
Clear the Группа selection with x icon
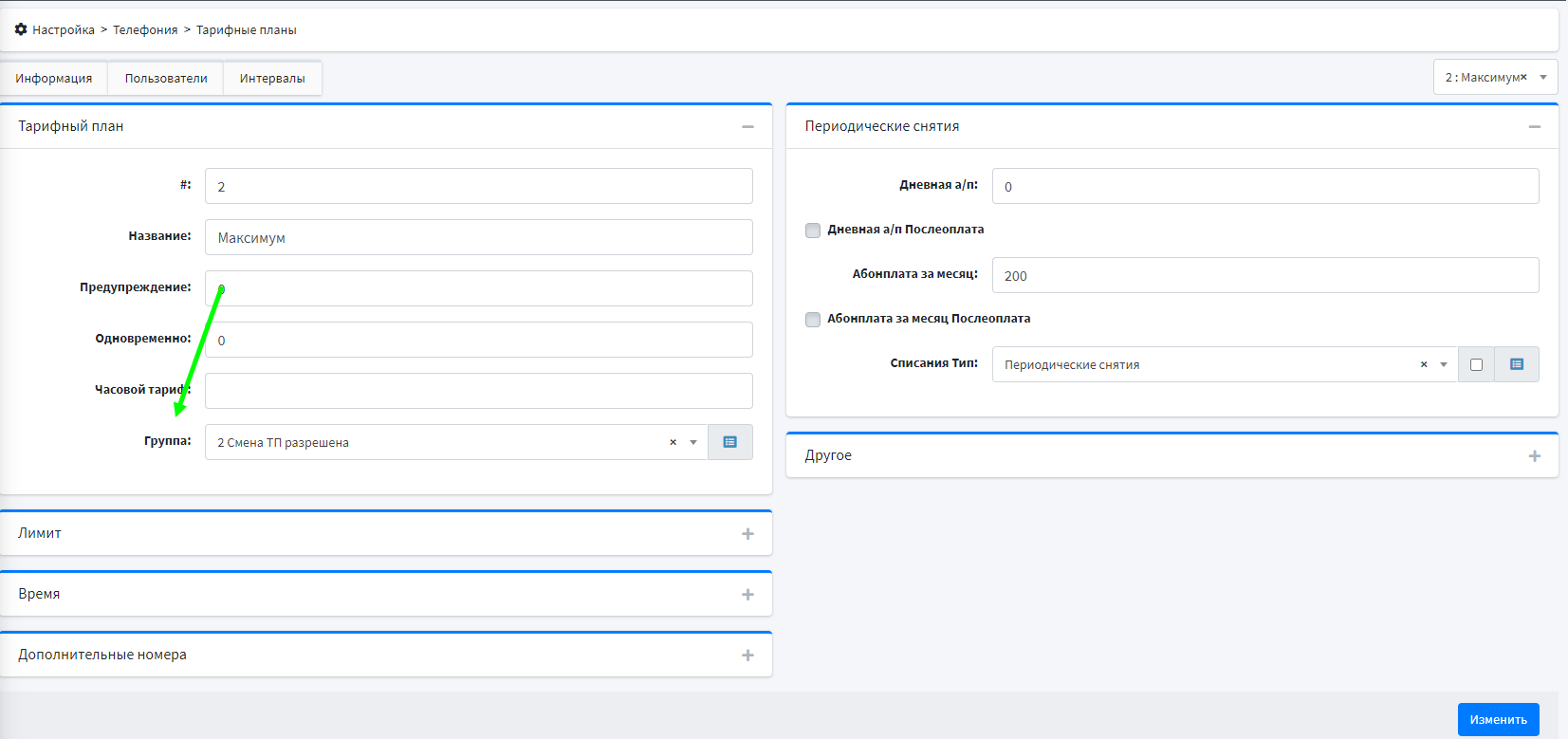[673, 442]
